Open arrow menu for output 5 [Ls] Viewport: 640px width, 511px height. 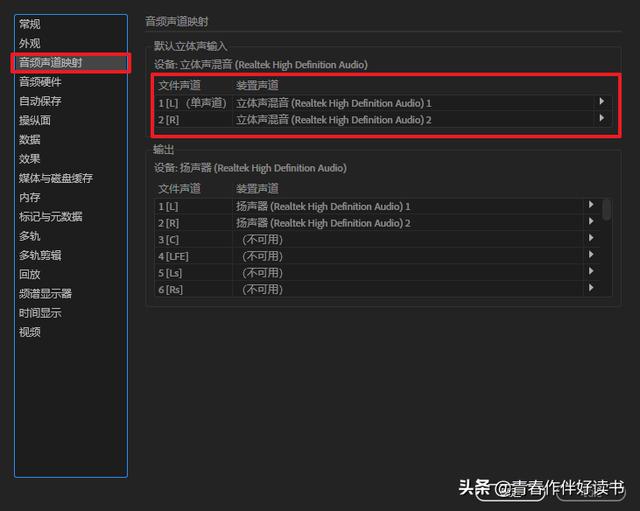tap(591, 271)
